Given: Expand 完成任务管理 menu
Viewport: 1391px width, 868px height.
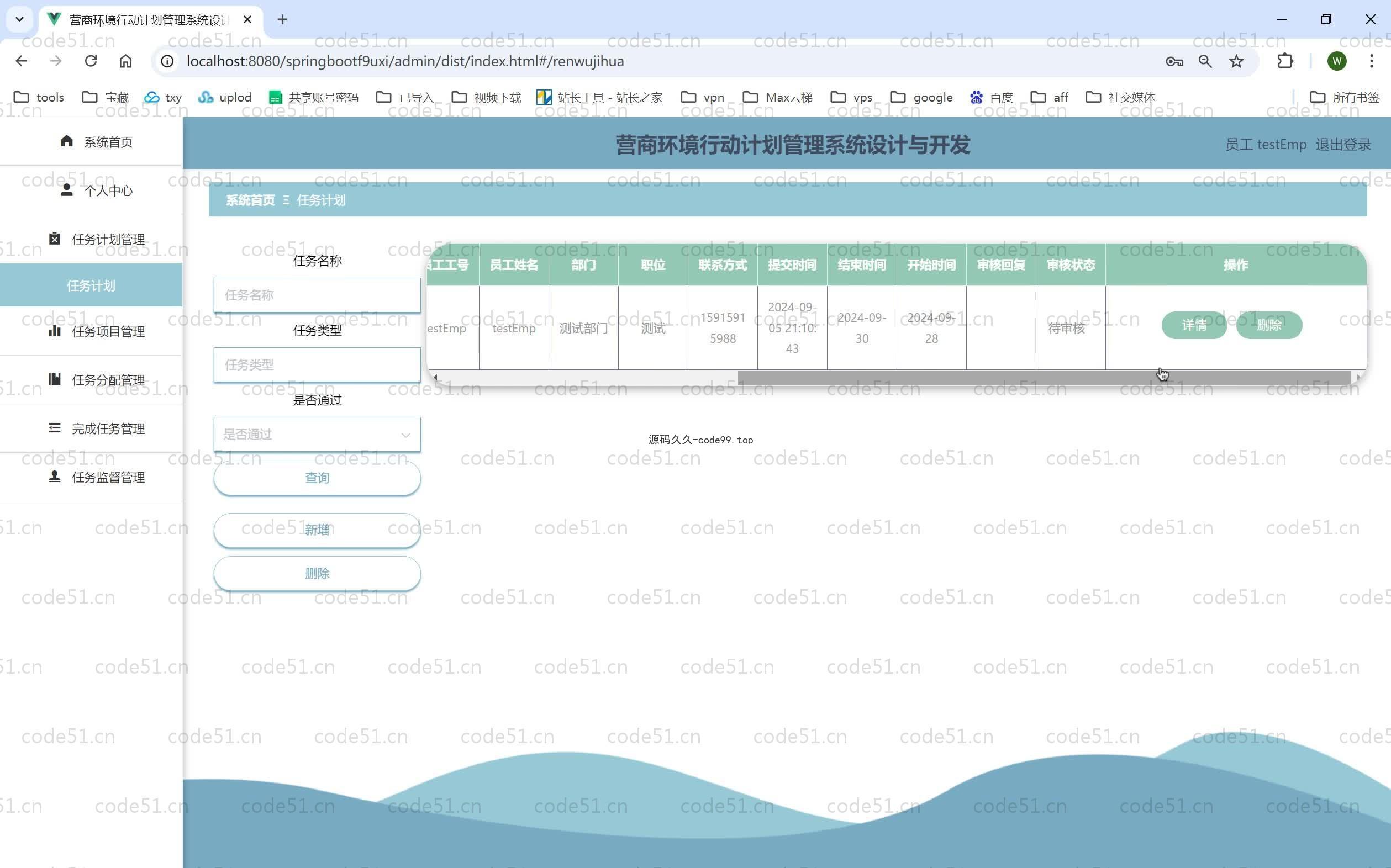Looking at the screenshot, I should [x=91, y=428].
